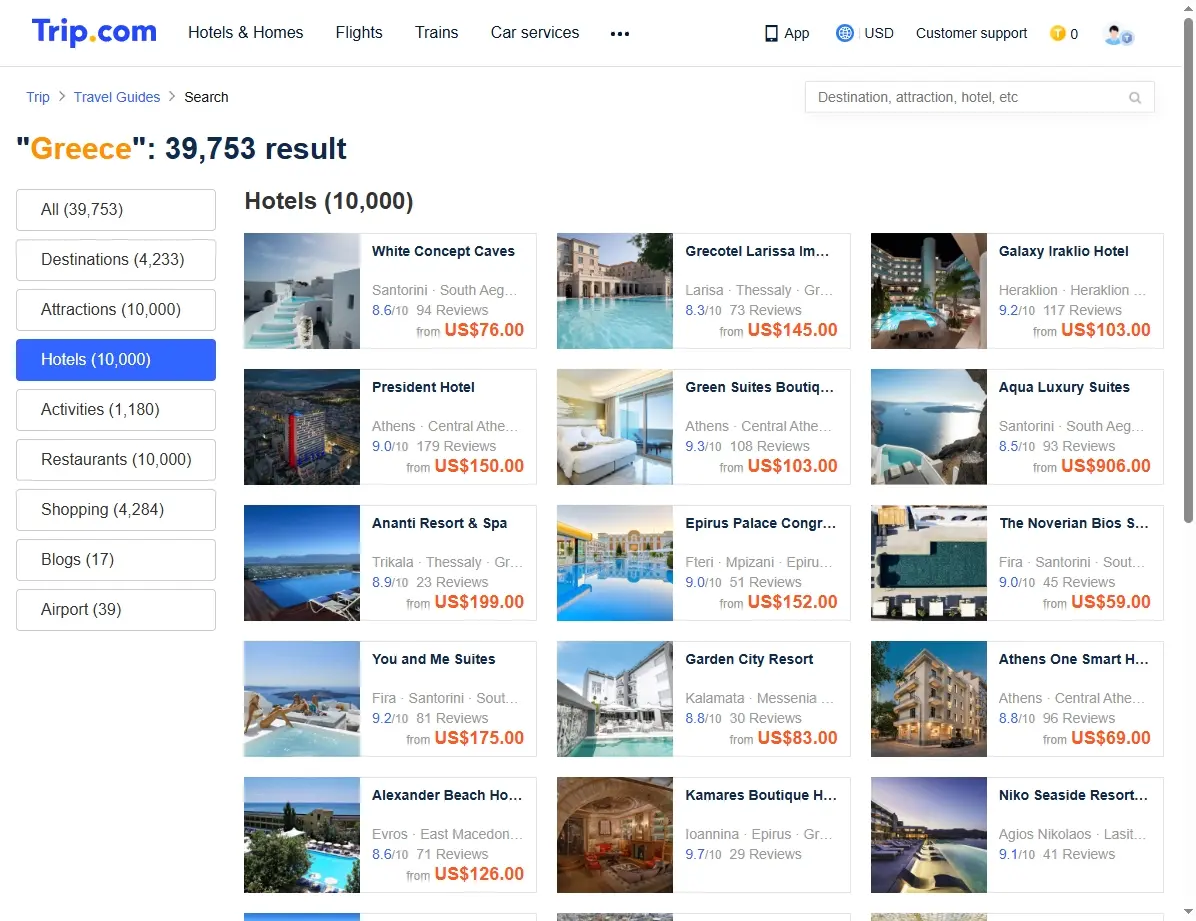
Task: Open You and Me Suites photo
Action: pyautogui.click(x=302, y=699)
